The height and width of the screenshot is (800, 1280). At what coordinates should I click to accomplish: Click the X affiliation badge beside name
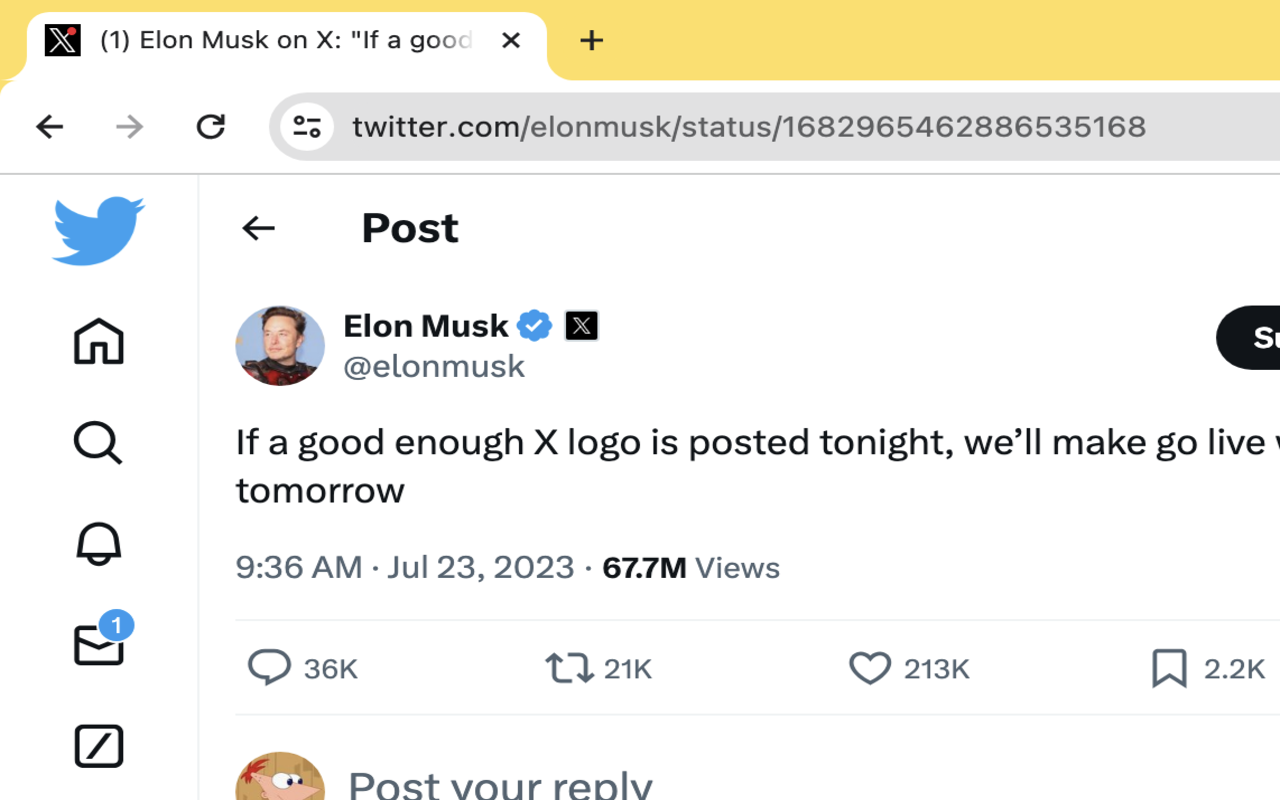(x=581, y=325)
